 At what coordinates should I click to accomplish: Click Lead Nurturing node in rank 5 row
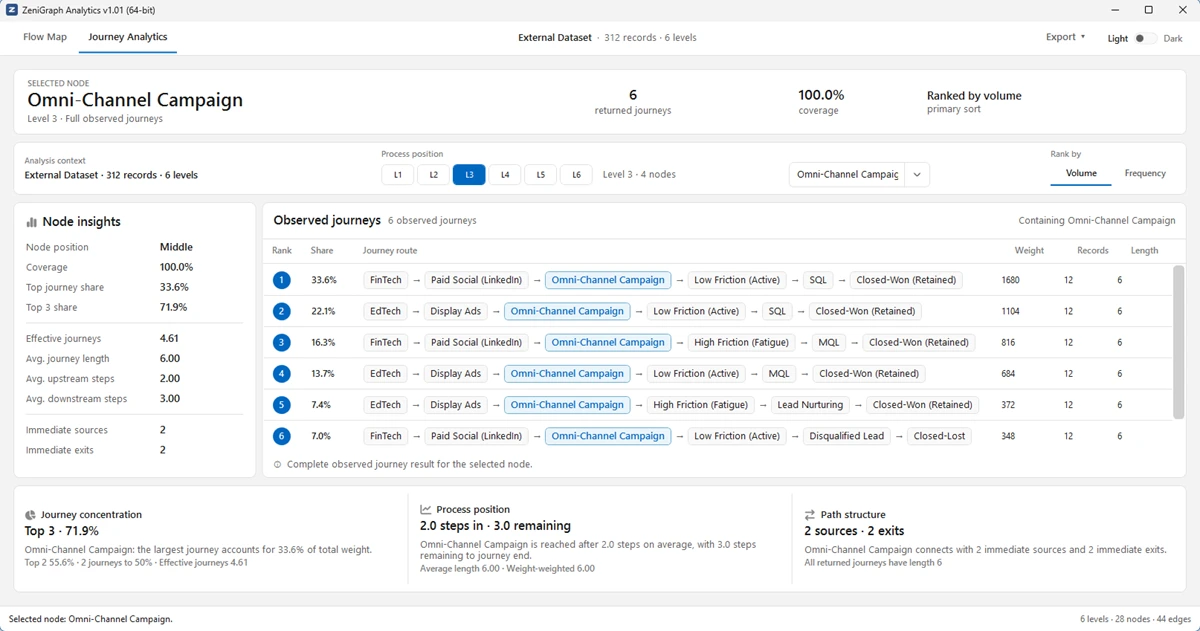(x=811, y=405)
